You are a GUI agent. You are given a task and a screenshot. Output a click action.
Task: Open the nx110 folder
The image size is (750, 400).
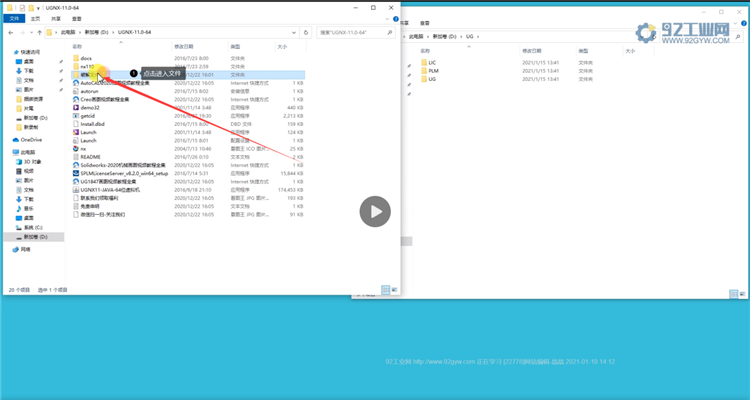point(87,67)
